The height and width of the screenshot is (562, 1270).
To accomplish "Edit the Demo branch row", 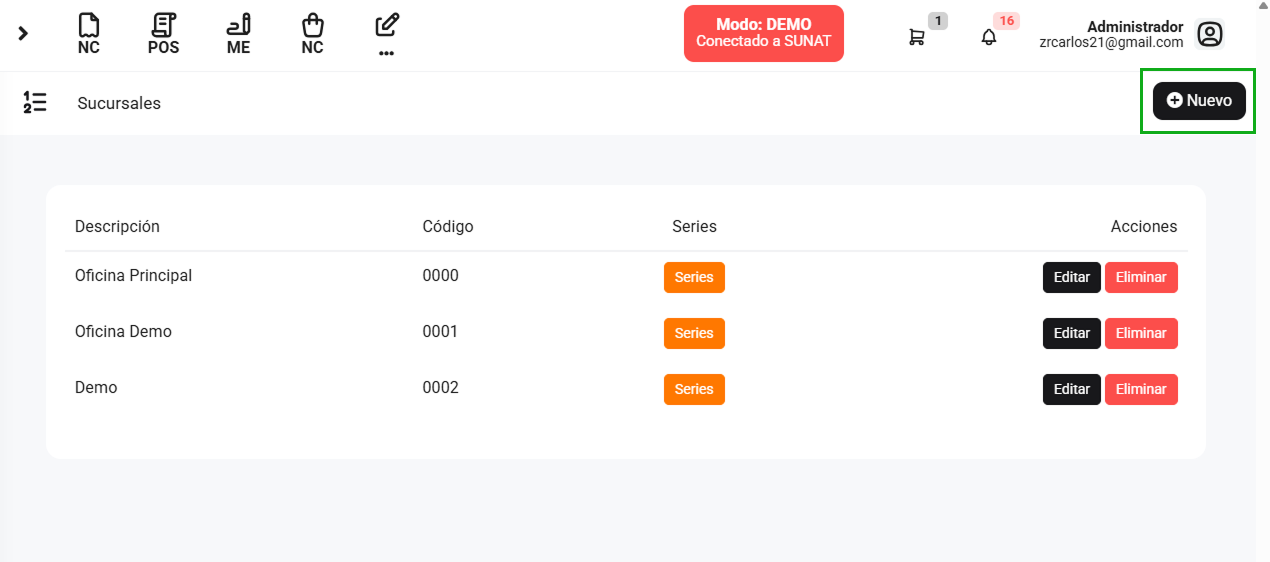I will coord(1072,389).
